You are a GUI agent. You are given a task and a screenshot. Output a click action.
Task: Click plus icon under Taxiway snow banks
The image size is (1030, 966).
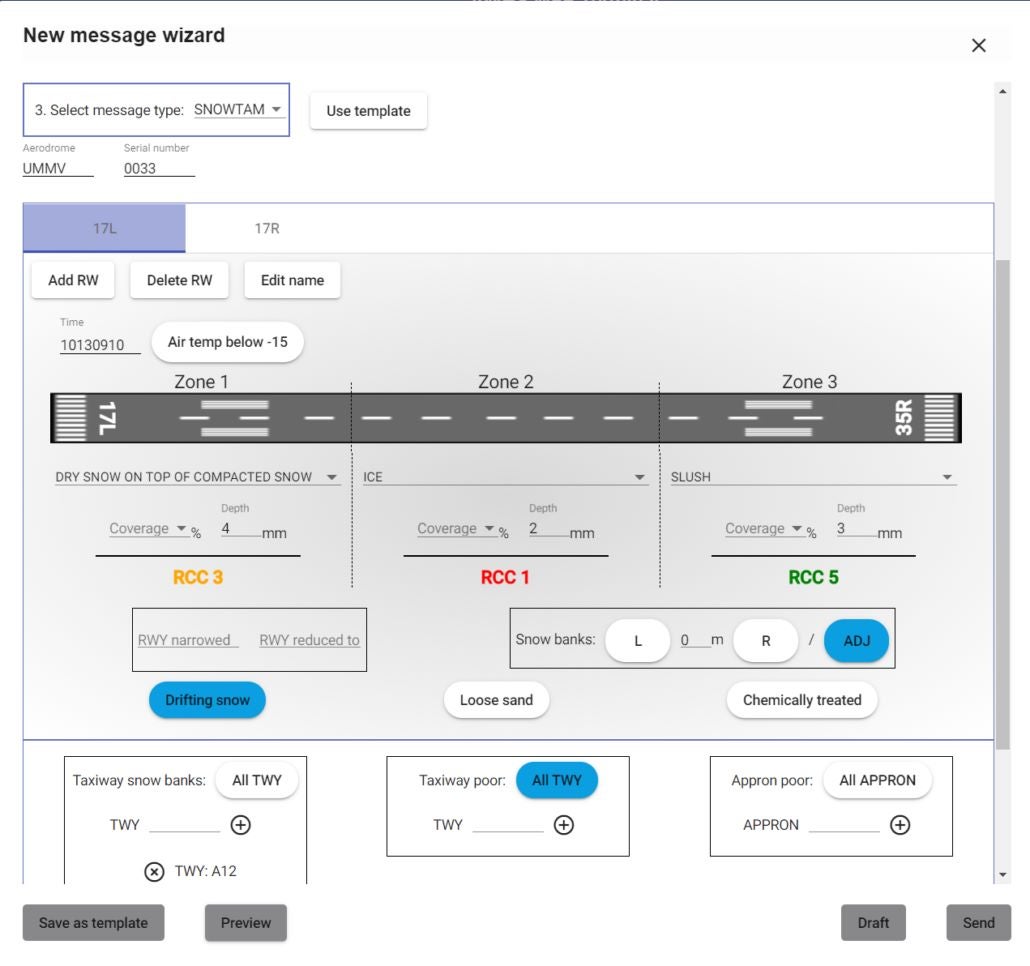click(240, 825)
